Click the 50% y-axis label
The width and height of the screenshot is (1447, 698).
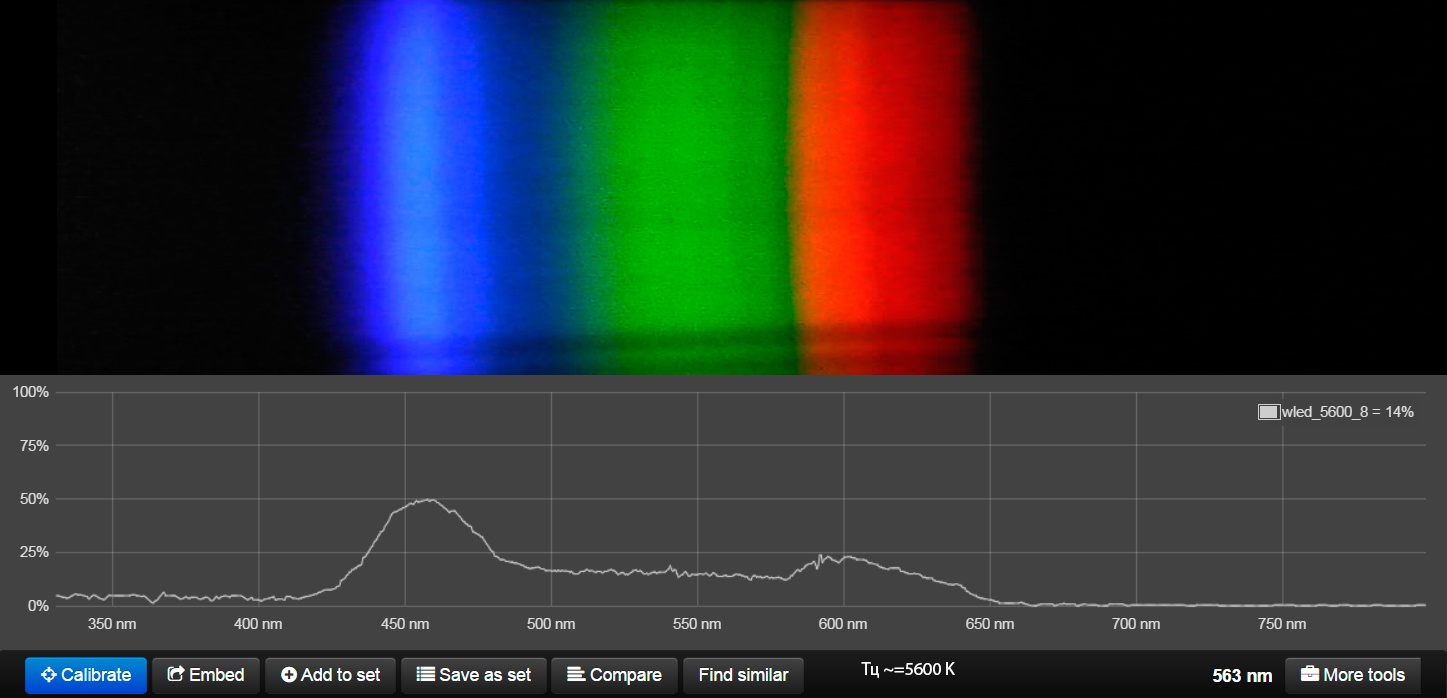pyautogui.click(x=33, y=499)
